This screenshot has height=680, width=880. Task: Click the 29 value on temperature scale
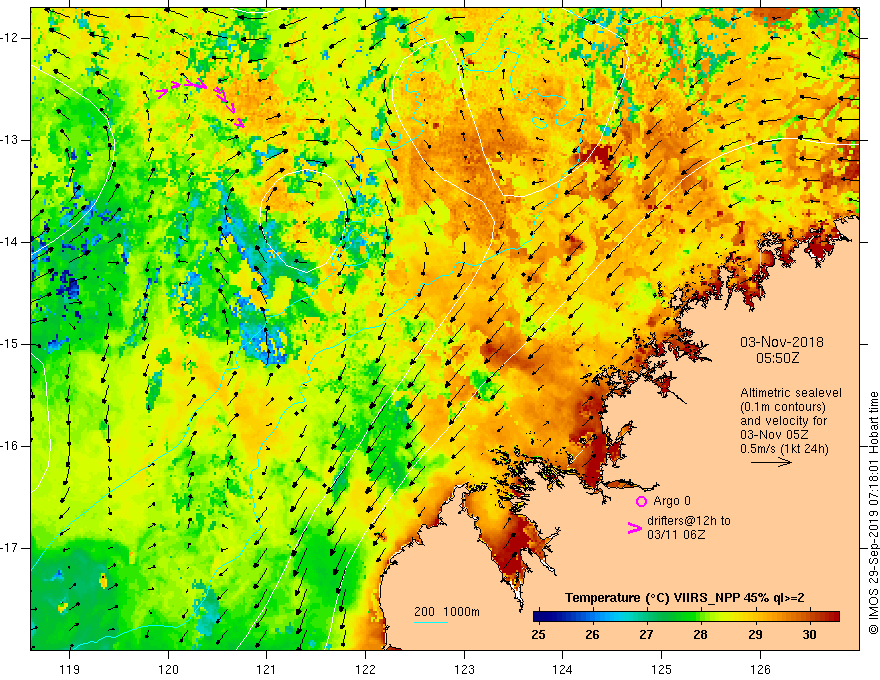pos(755,635)
